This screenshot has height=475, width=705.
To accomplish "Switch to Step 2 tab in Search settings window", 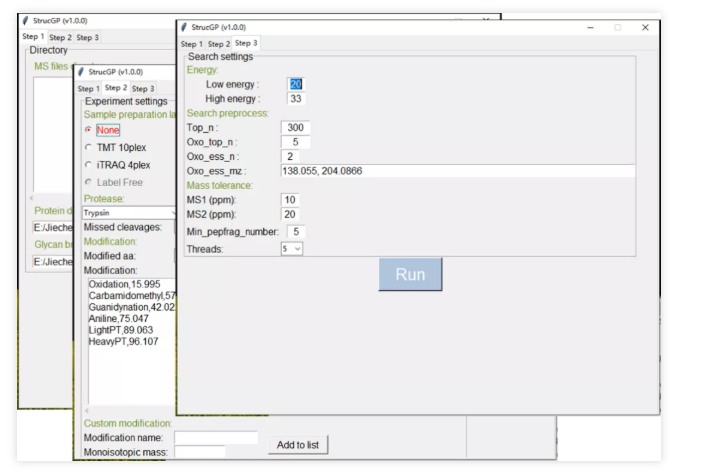I will click(x=219, y=43).
